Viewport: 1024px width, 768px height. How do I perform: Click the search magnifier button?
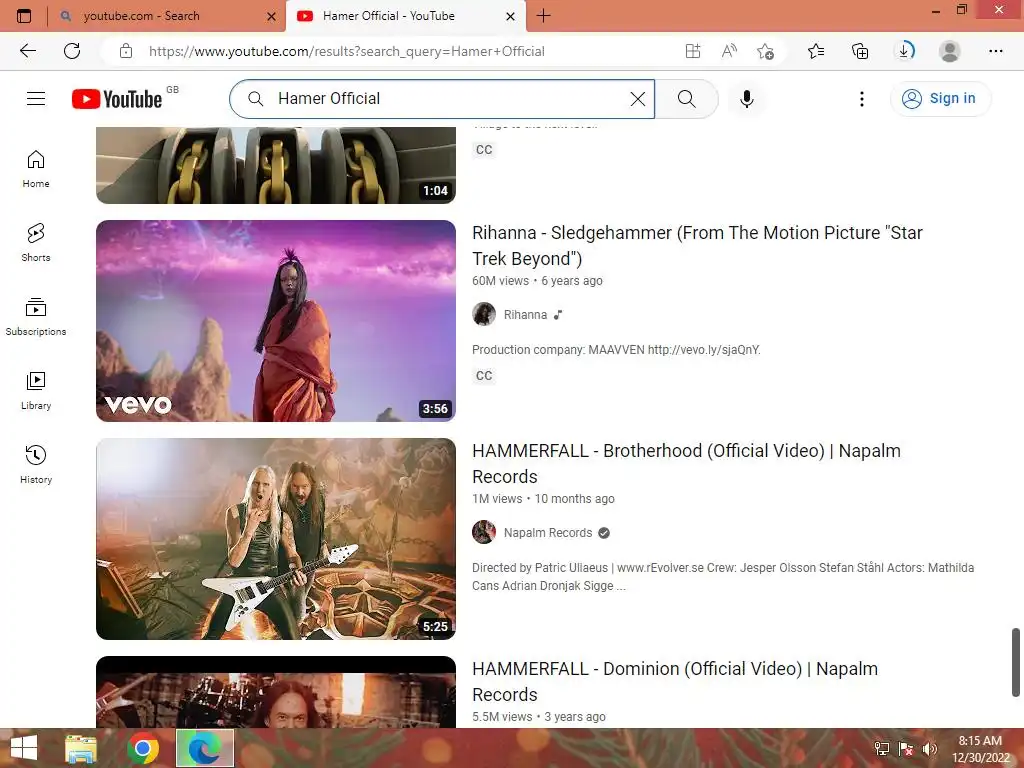click(686, 99)
